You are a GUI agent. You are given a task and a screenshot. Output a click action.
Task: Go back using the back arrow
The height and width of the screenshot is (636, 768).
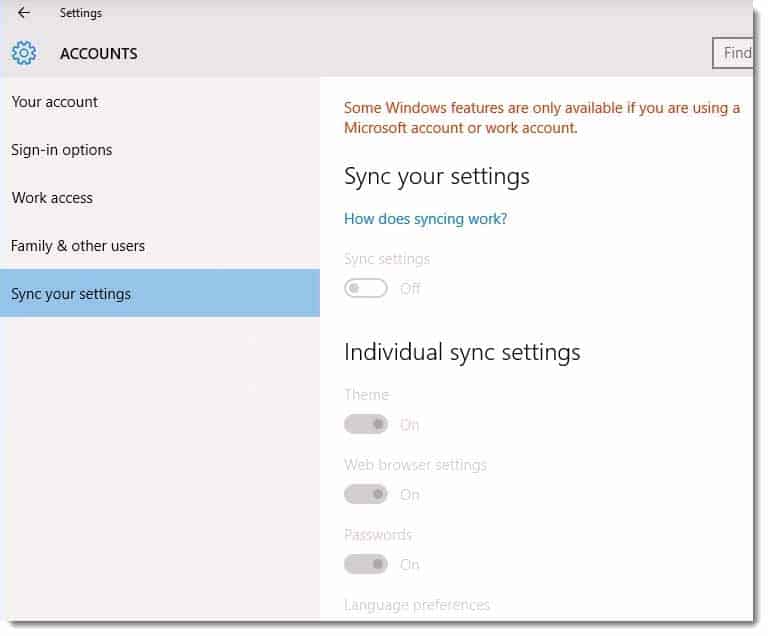pyautogui.click(x=24, y=13)
